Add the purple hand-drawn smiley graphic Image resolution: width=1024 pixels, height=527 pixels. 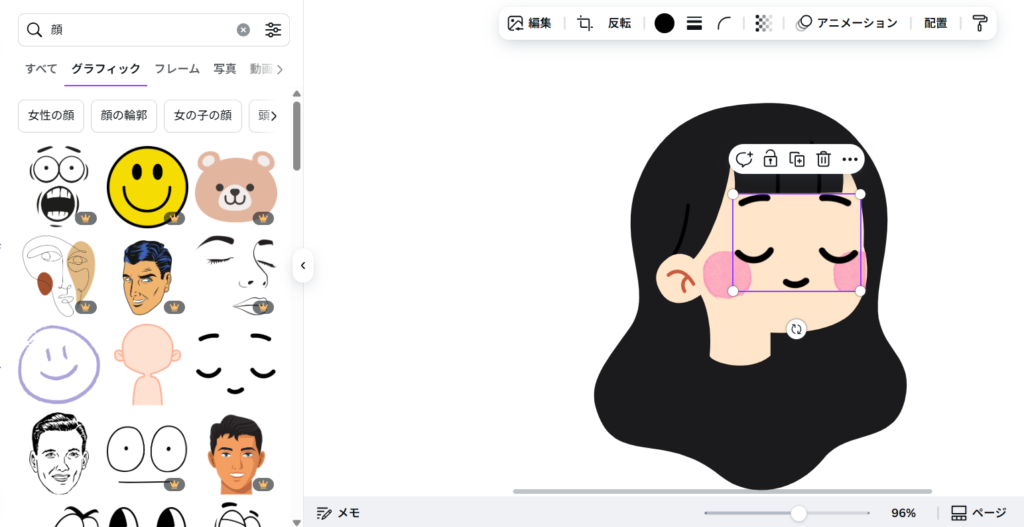59,364
